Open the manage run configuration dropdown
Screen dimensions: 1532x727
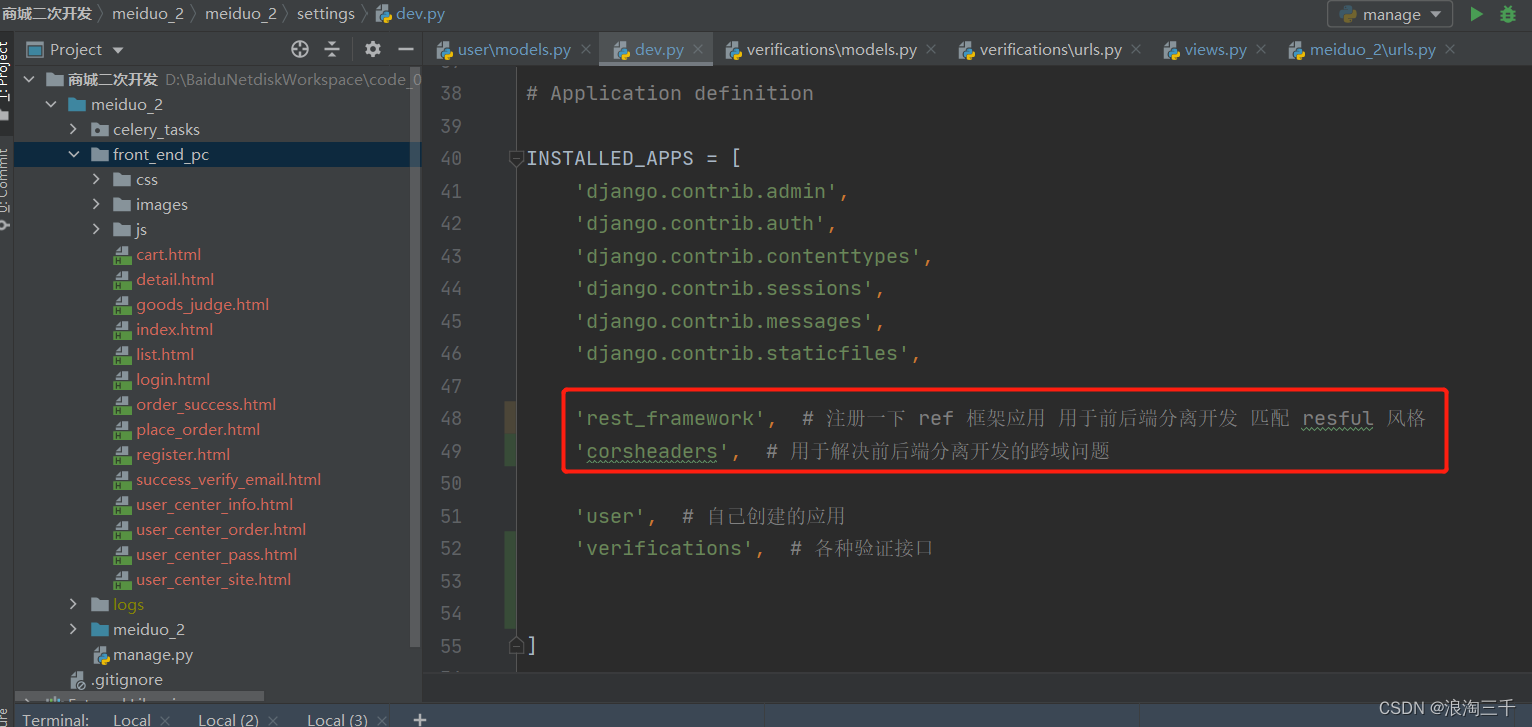pos(1390,14)
